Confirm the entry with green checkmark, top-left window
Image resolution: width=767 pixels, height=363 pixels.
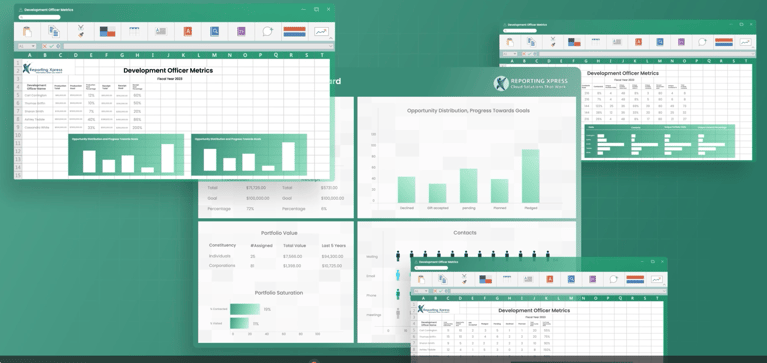pos(51,46)
